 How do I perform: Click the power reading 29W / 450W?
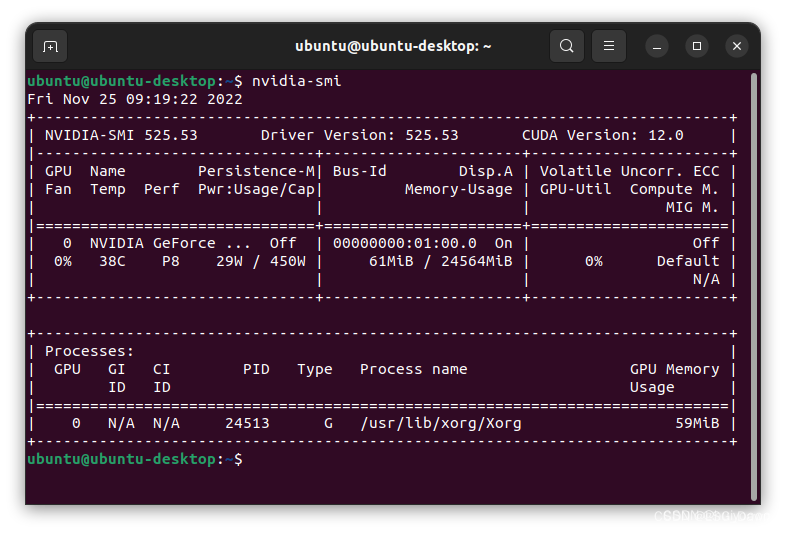(x=261, y=262)
